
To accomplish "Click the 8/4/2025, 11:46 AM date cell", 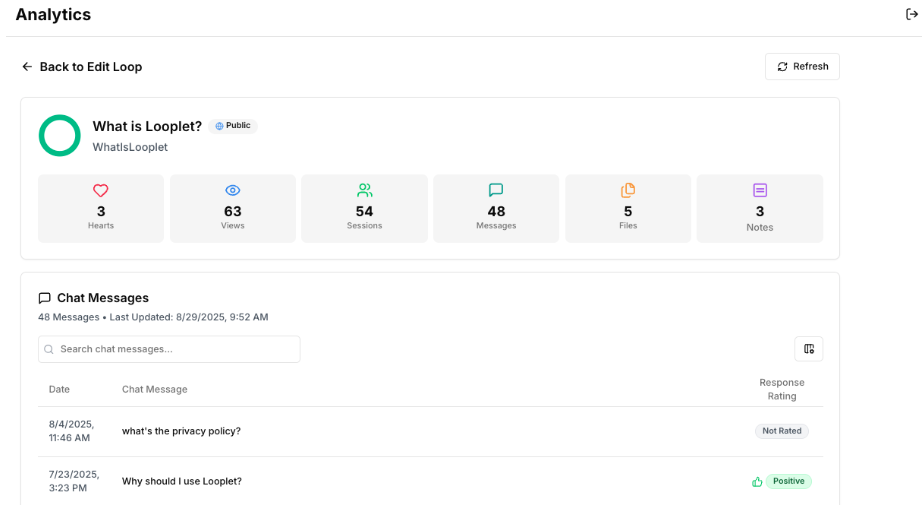I will [x=71, y=431].
